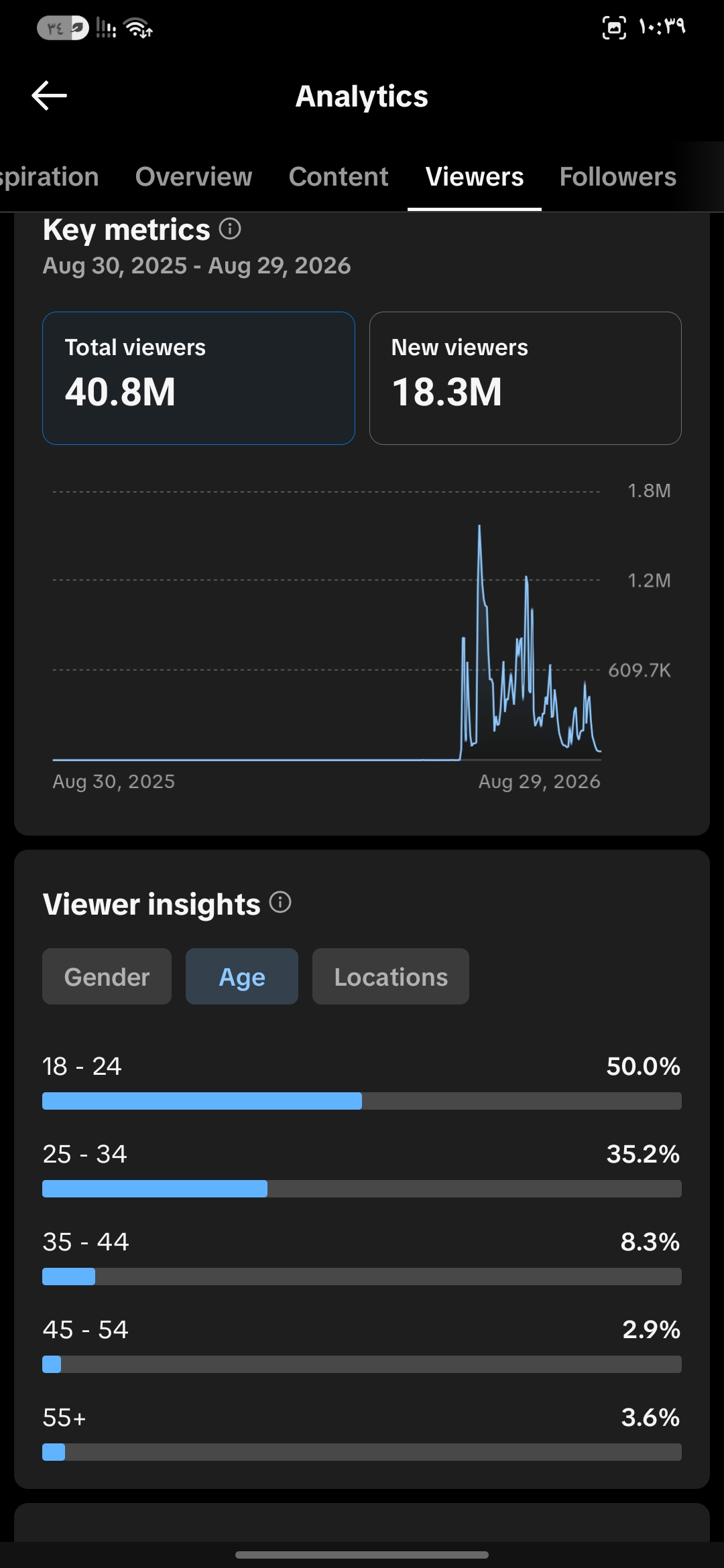Image resolution: width=724 pixels, height=1568 pixels.
Task: Tap the viewers chart peak
Action: (479, 527)
